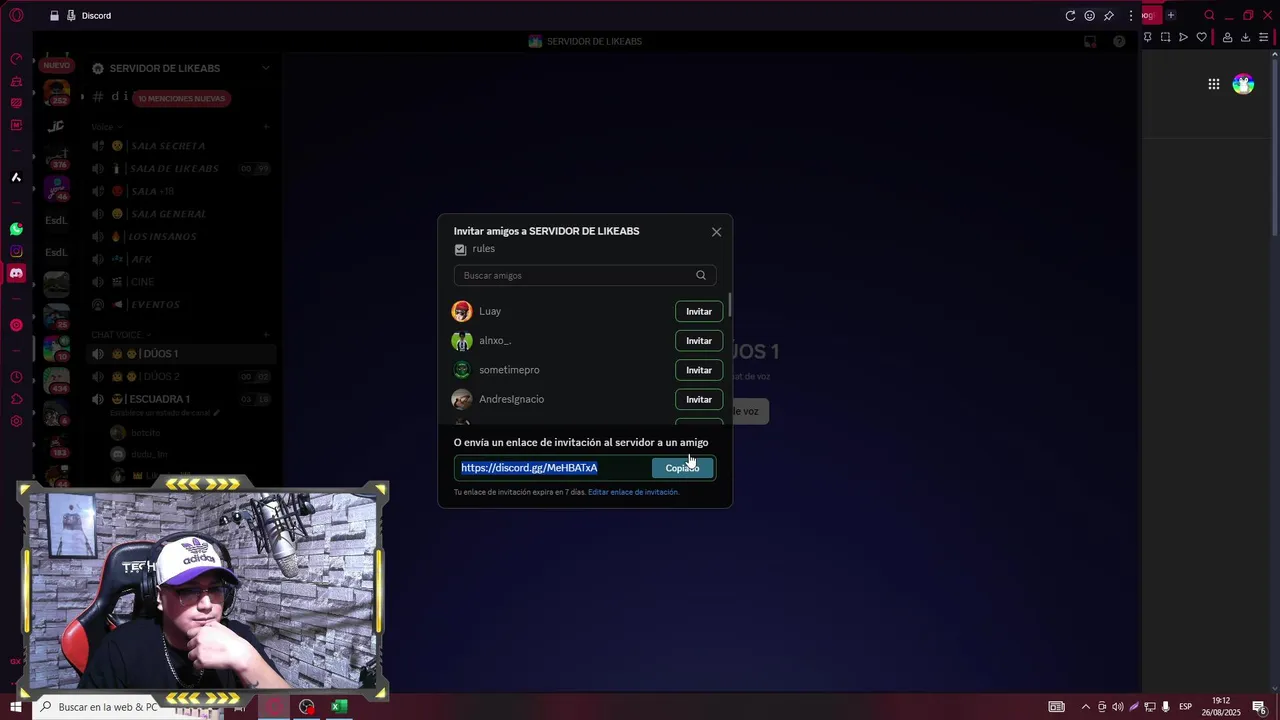Click the send/player arrow icon in toolbar
The width and height of the screenshot is (1280, 720).
coord(1183,37)
